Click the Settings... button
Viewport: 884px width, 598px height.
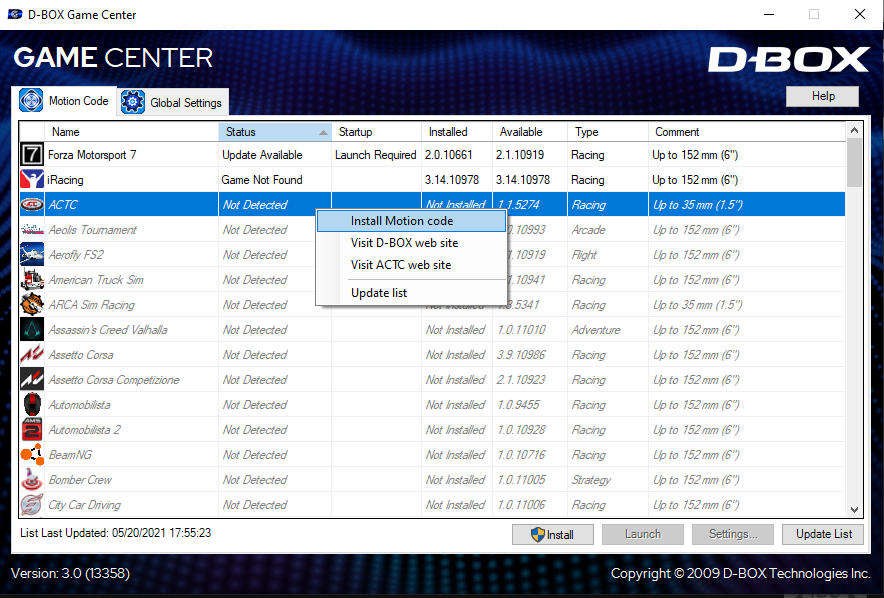[x=733, y=534]
